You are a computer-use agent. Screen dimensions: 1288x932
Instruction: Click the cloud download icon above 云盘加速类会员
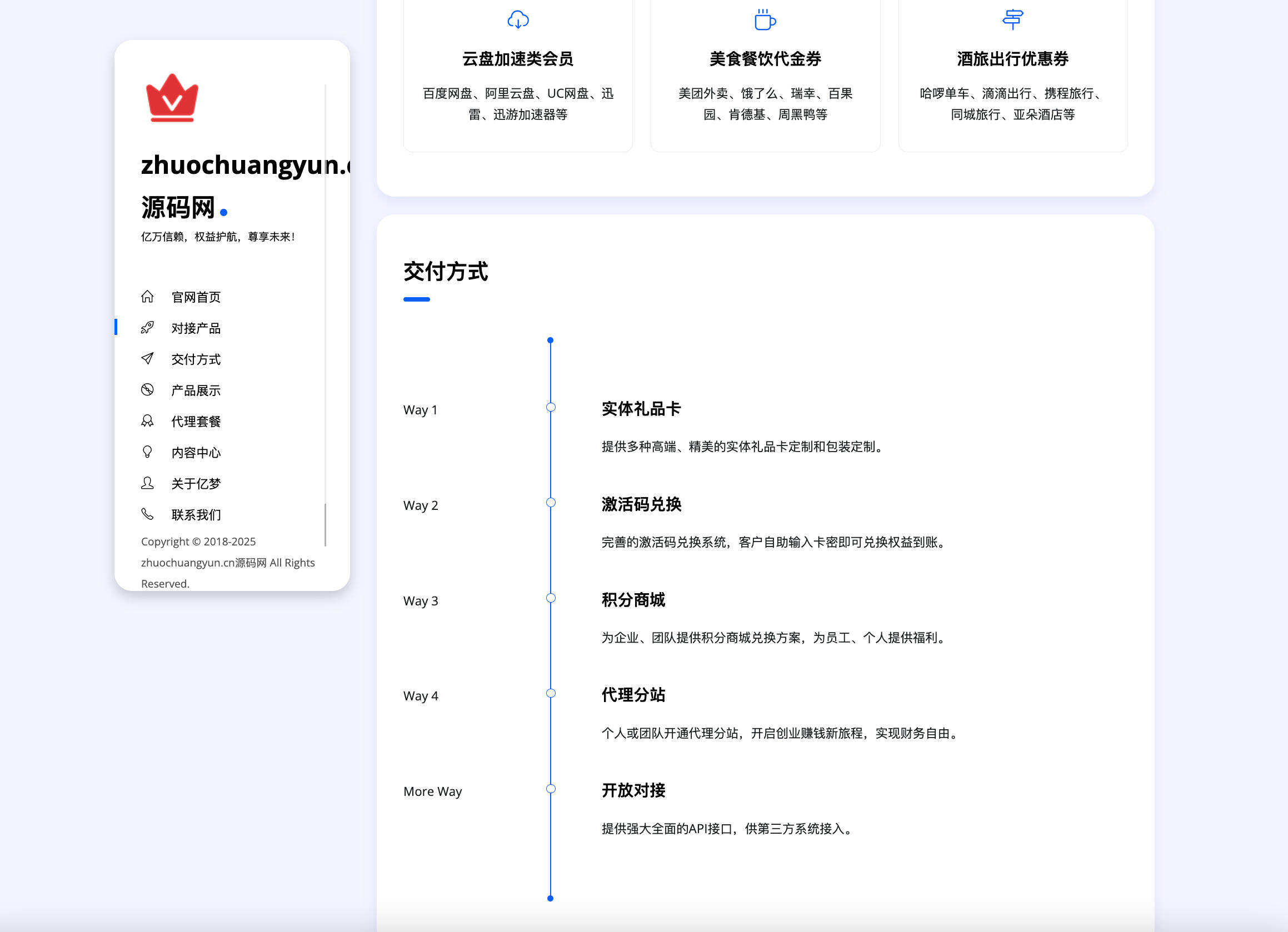point(517,19)
